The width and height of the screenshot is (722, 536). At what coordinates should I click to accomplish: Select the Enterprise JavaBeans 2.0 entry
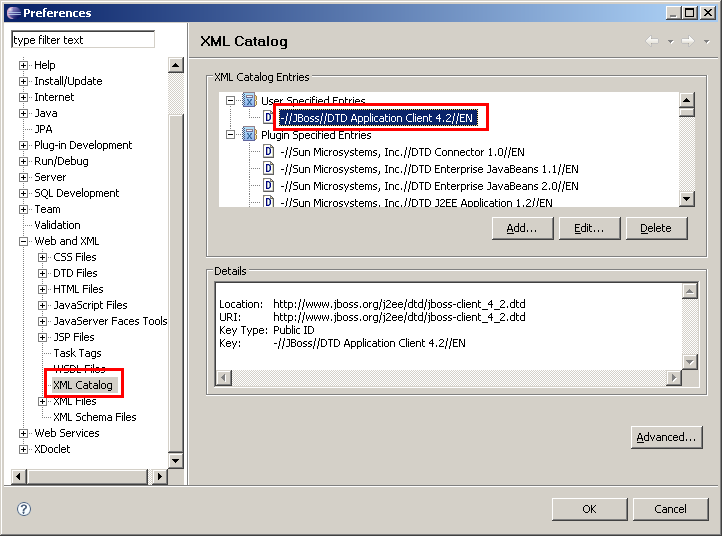point(429,186)
